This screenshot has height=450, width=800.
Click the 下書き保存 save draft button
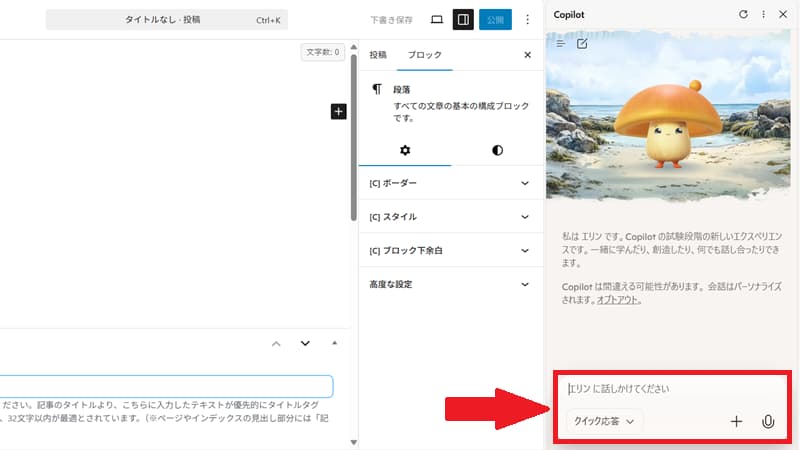point(391,20)
